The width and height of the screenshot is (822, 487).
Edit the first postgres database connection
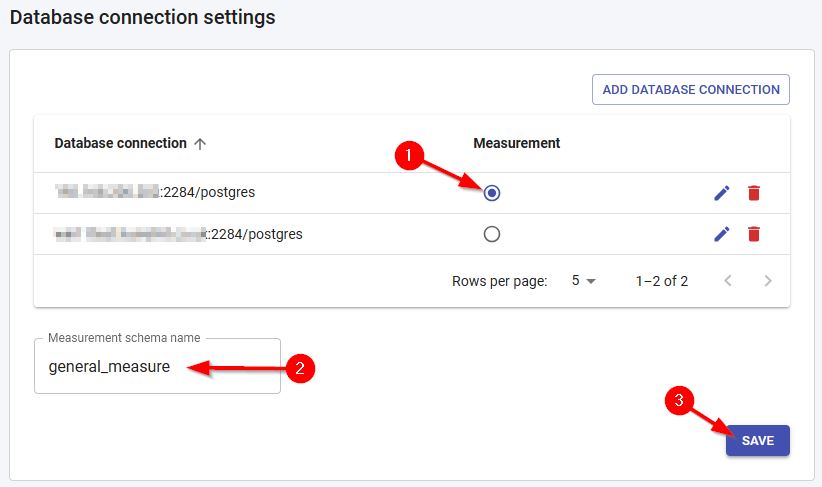pos(722,193)
